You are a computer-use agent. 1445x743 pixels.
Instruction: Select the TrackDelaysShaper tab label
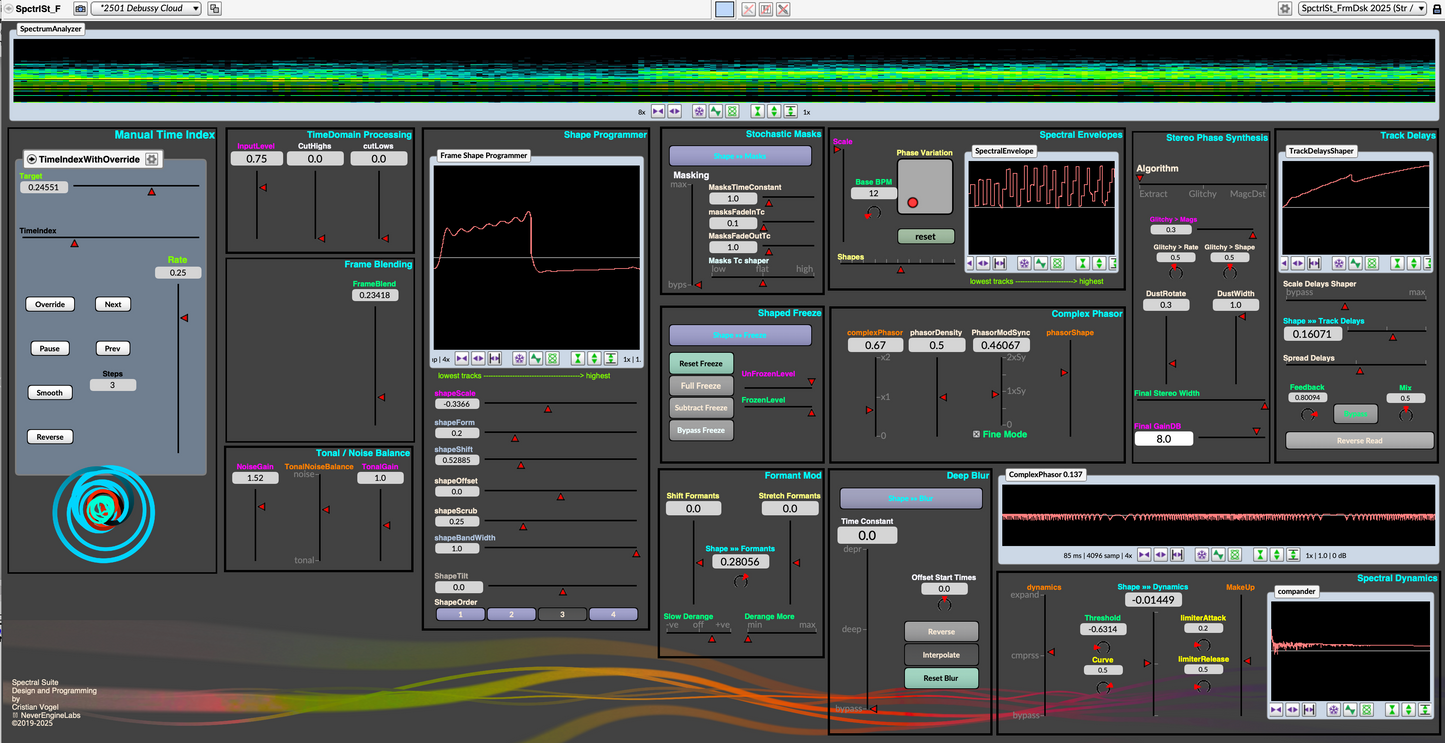coord(1321,151)
